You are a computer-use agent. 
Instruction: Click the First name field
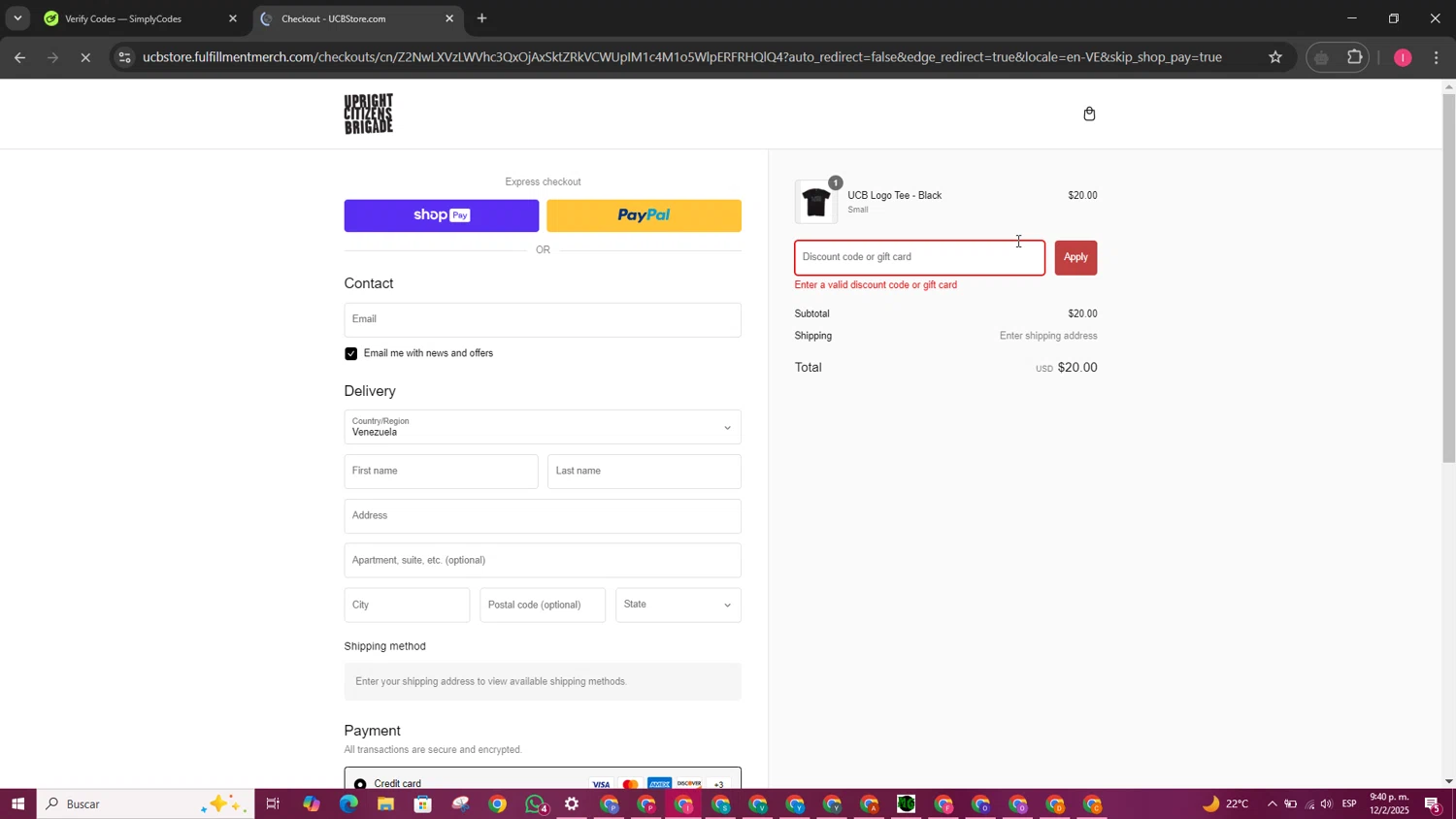click(x=442, y=472)
